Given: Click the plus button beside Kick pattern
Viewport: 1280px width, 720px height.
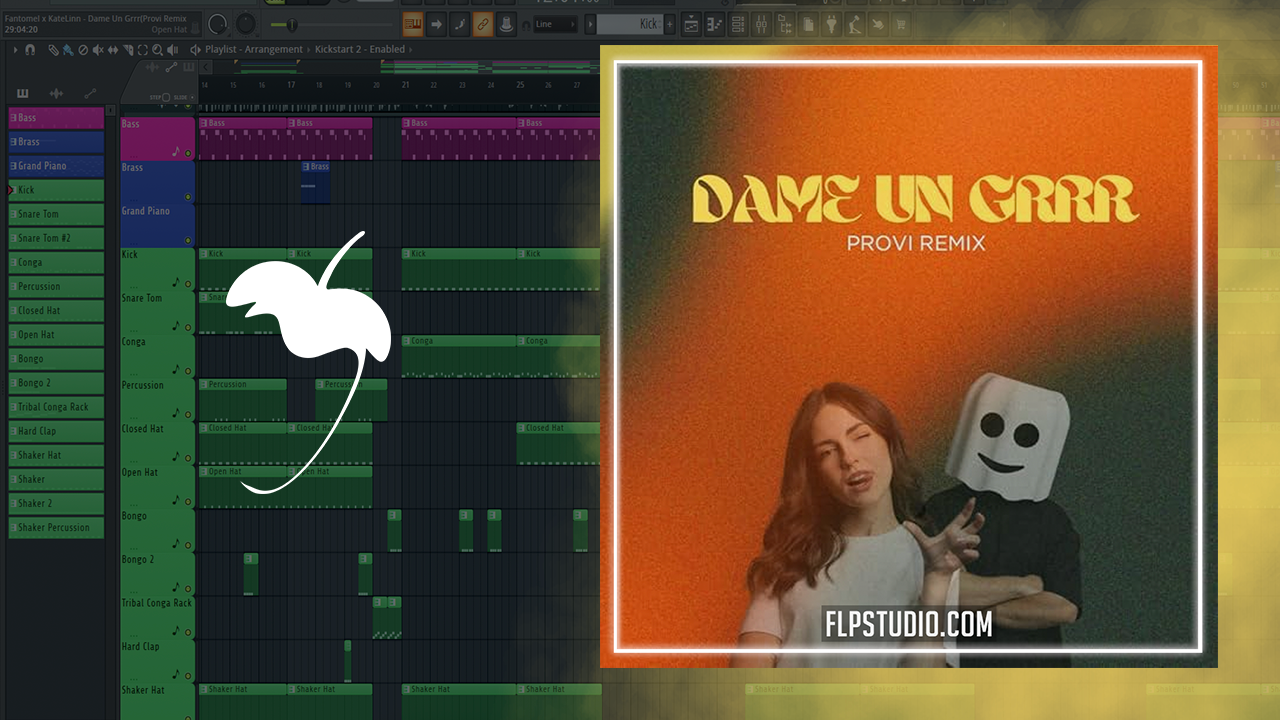Looking at the screenshot, I should (669, 24).
